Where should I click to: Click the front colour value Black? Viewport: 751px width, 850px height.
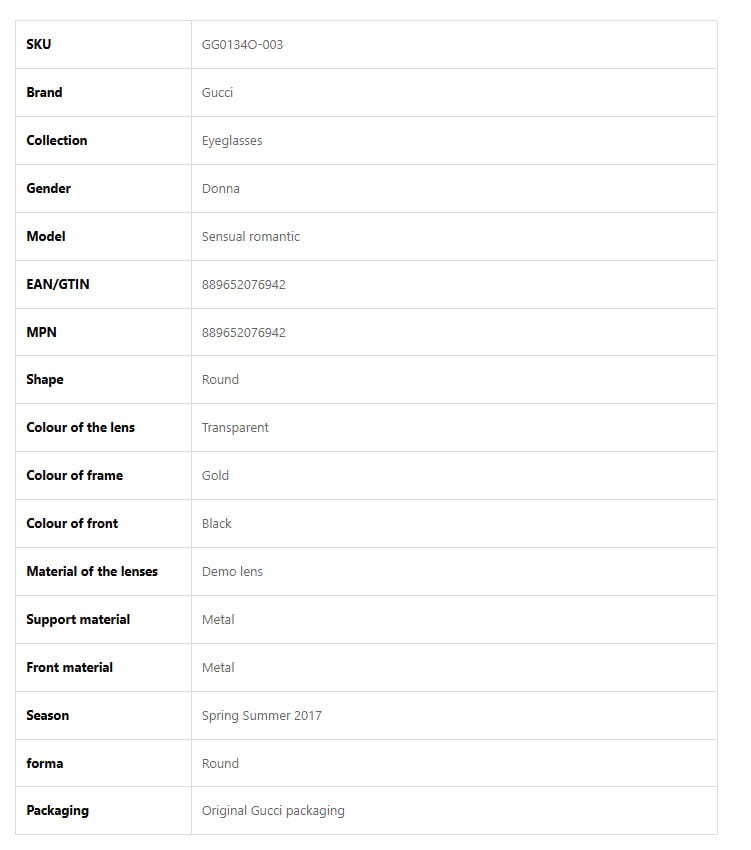pos(216,524)
